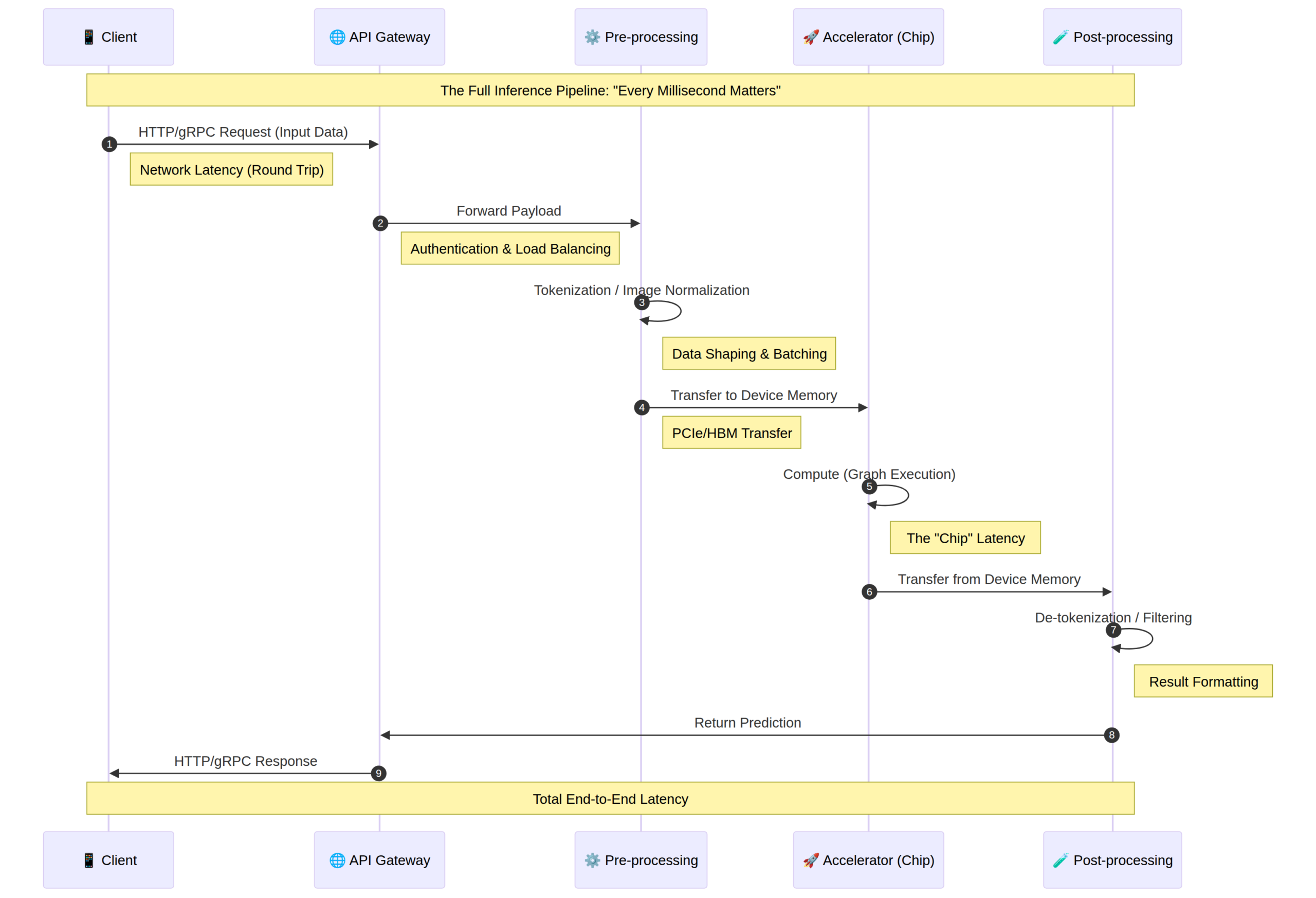This screenshot has height=898, width=1316.
Task: Click the 'API Gateway' label in the top box
Action: click(390, 38)
